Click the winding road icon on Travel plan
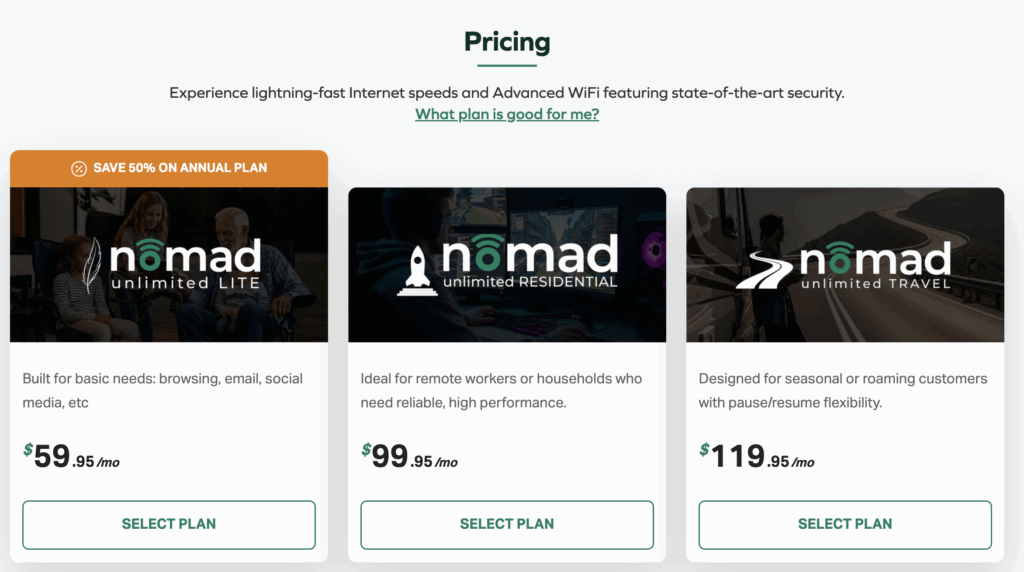The image size is (1024, 572). (766, 270)
